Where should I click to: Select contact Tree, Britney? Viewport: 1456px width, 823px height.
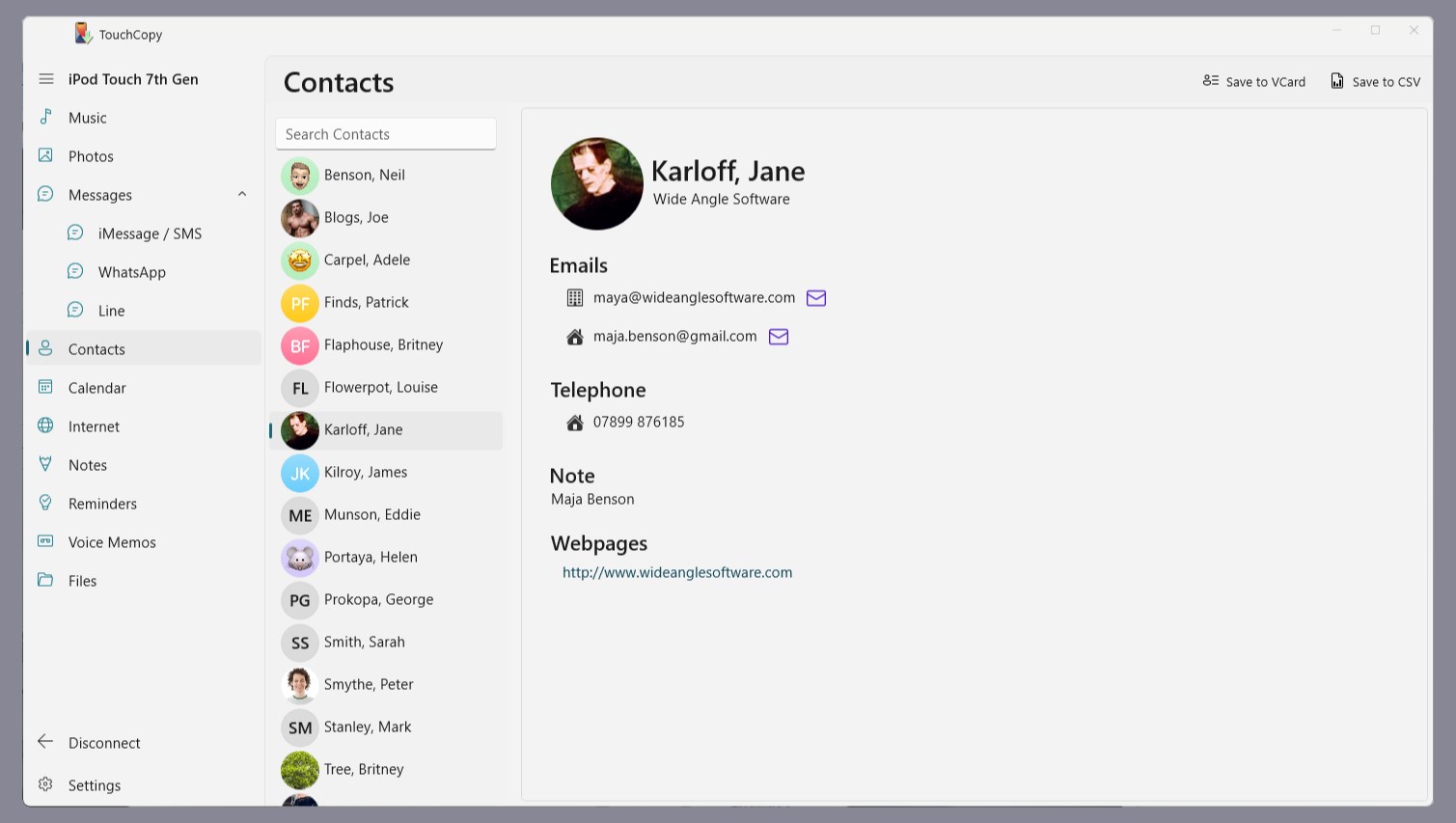click(386, 770)
